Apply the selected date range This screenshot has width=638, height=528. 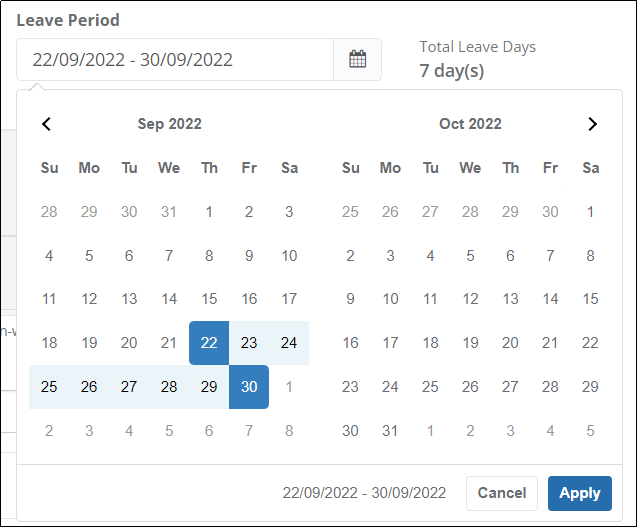pyautogui.click(x=579, y=493)
